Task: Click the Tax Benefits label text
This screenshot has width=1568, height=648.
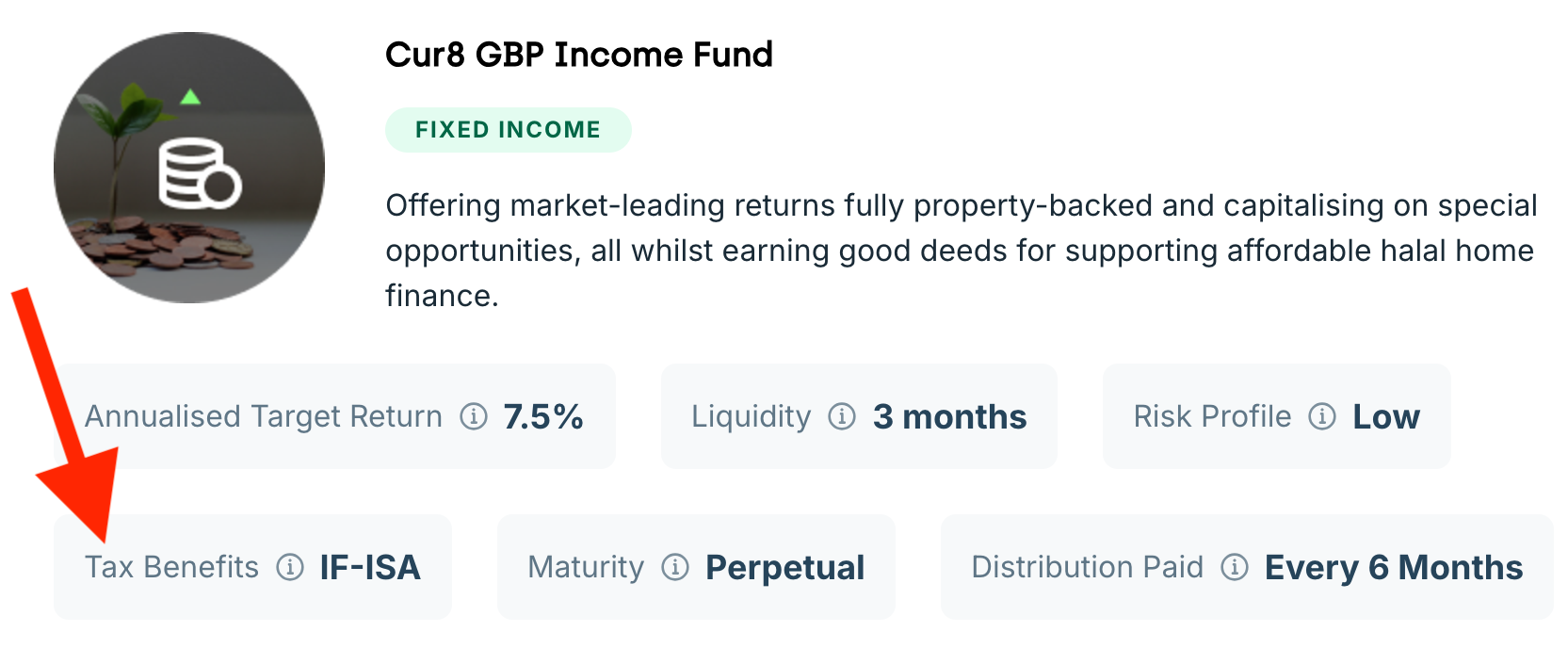Action: click(171, 567)
